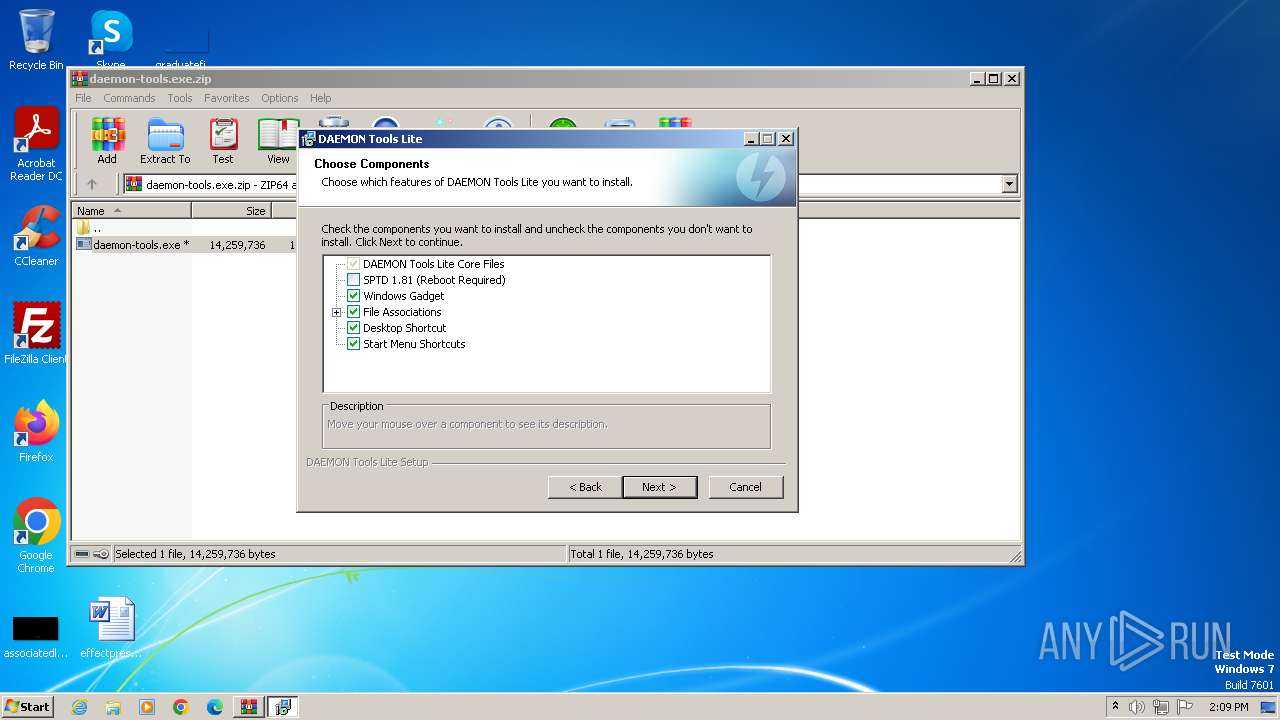Click the up-folder arrow in WinRAR
1280x720 pixels.
(x=92, y=184)
